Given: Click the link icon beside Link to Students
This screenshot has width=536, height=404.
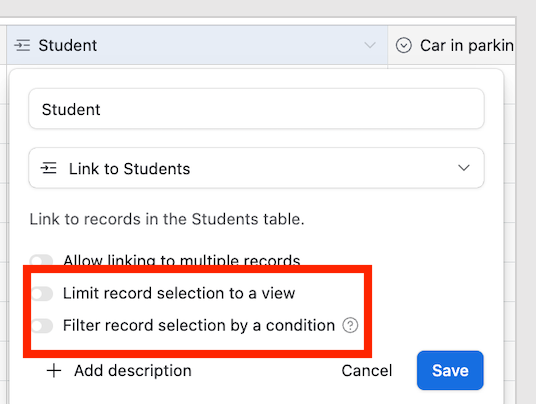Looking at the screenshot, I should (x=49, y=168).
